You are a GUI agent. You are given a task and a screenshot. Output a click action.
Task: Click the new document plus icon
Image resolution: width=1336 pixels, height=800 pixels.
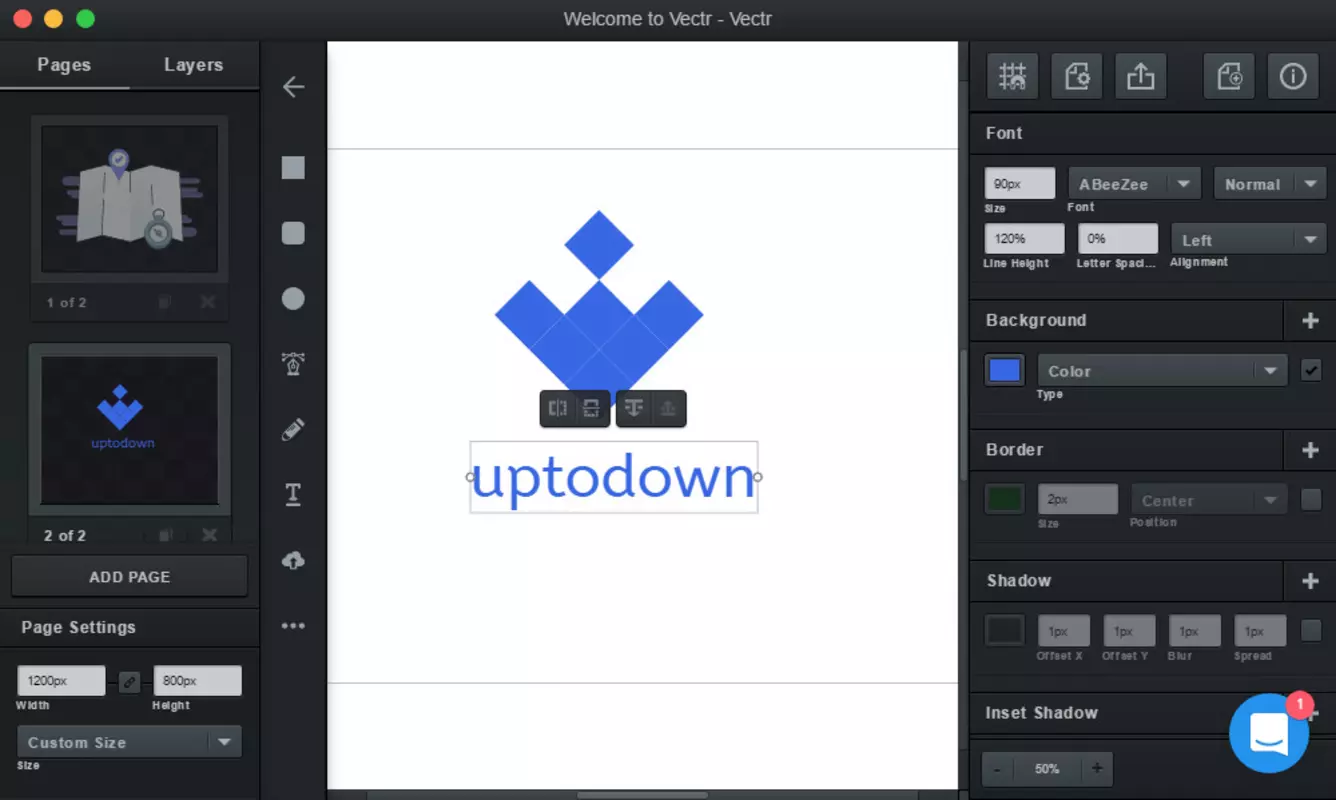(1229, 77)
